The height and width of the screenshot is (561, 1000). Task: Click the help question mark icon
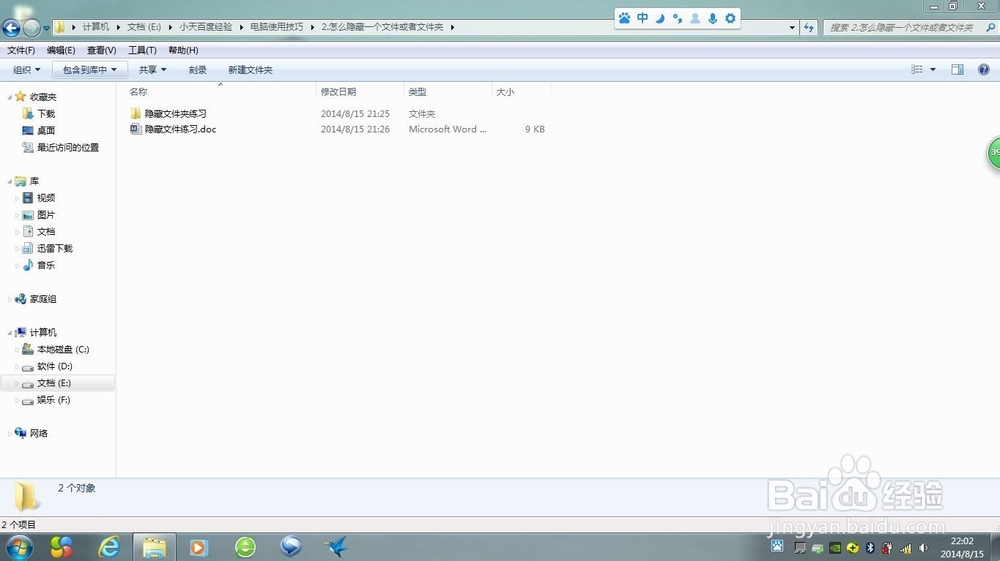coord(983,69)
